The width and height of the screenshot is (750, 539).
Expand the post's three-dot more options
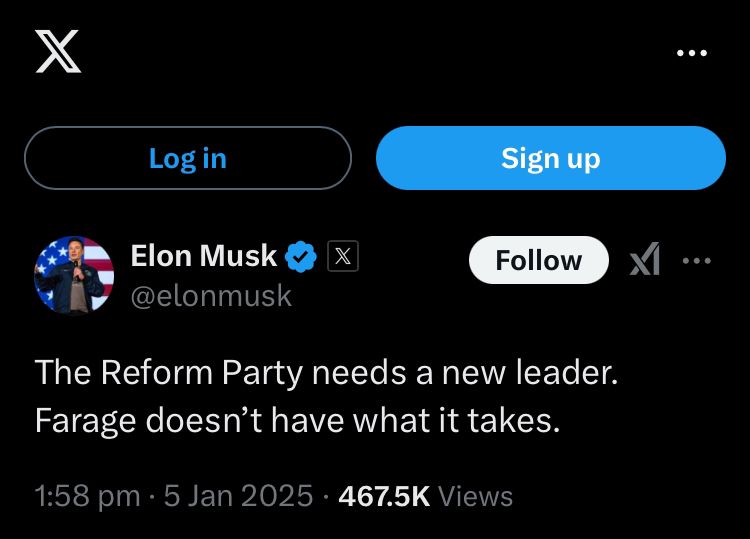coord(697,260)
